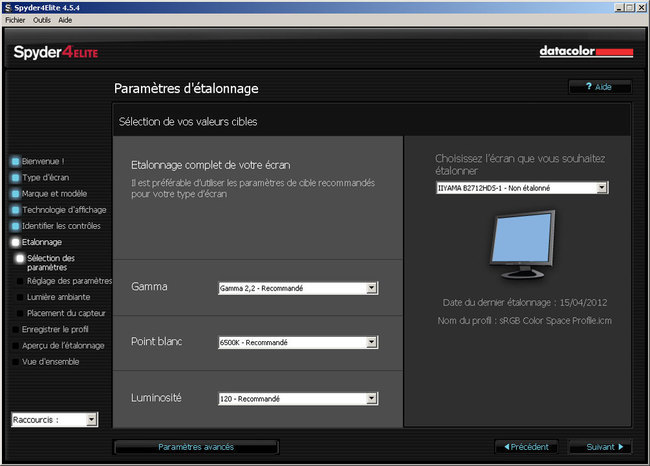Image resolution: width=650 pixels, height=466 pixels.
Task: Click the blue indicator beside Bienvenue !
Action: point(15,161)
